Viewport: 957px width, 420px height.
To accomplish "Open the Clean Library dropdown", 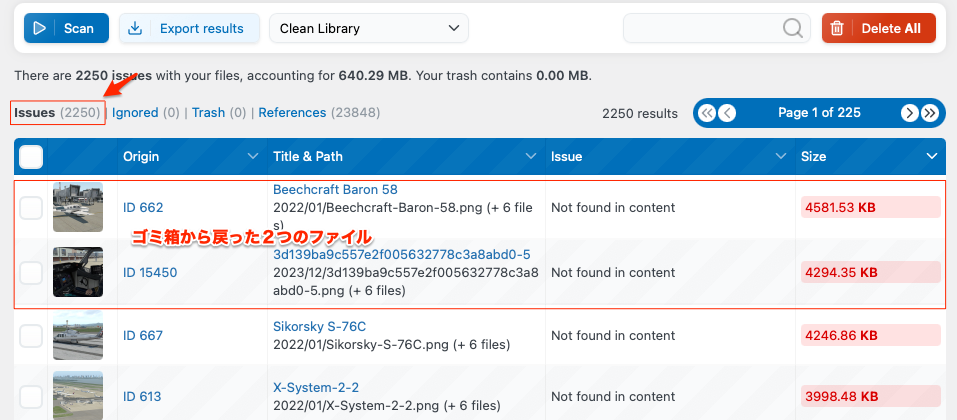I will pyautogui.click(x=368, y=28).
